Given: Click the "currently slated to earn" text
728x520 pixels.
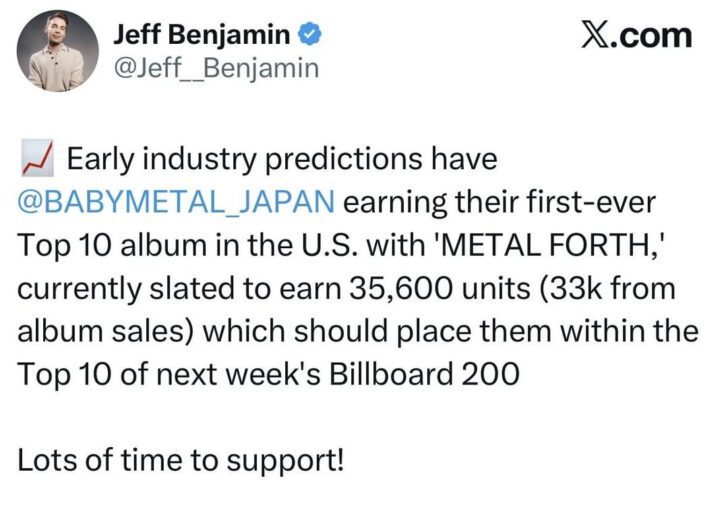Looking at the screenshot, I should tap(165, 287).
